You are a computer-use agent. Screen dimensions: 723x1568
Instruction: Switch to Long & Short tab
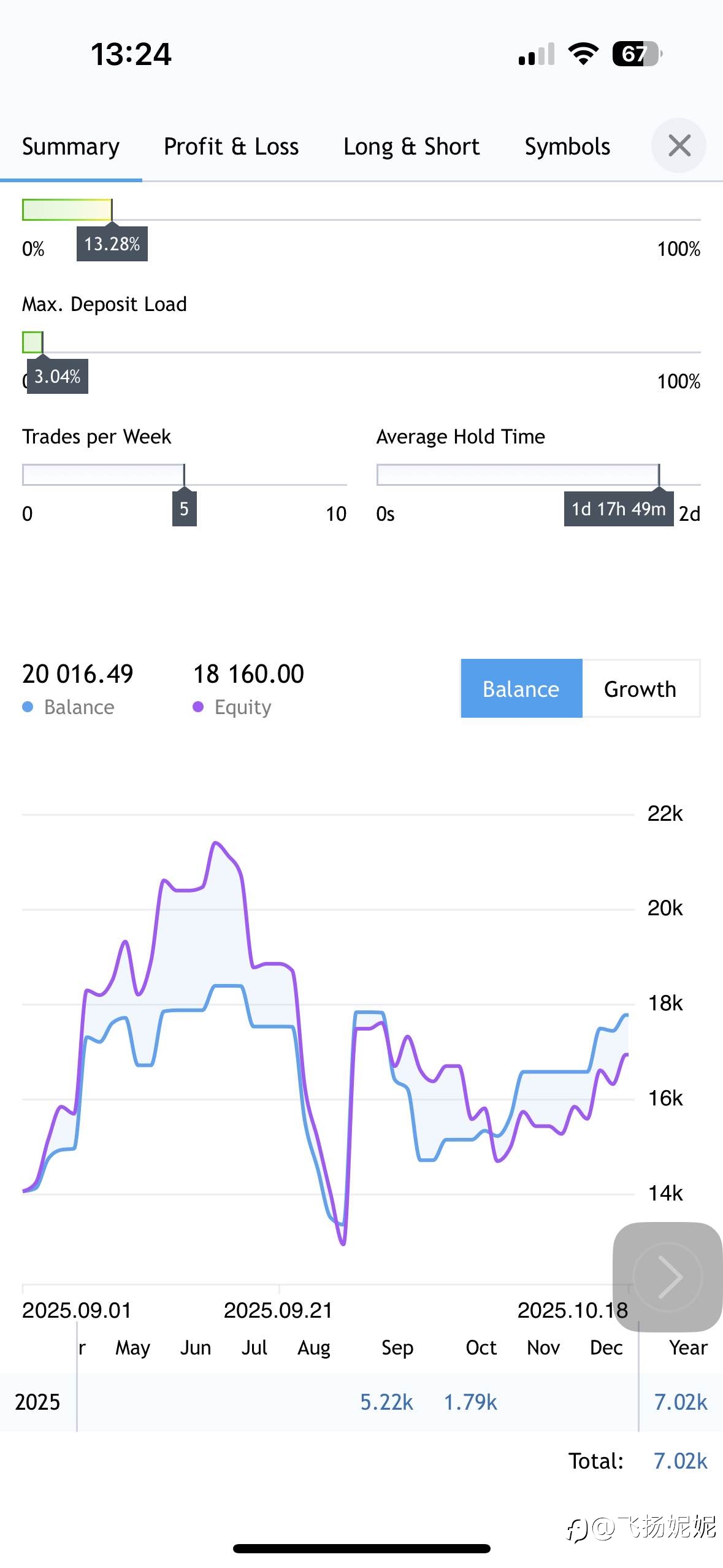tap(411, 147)
